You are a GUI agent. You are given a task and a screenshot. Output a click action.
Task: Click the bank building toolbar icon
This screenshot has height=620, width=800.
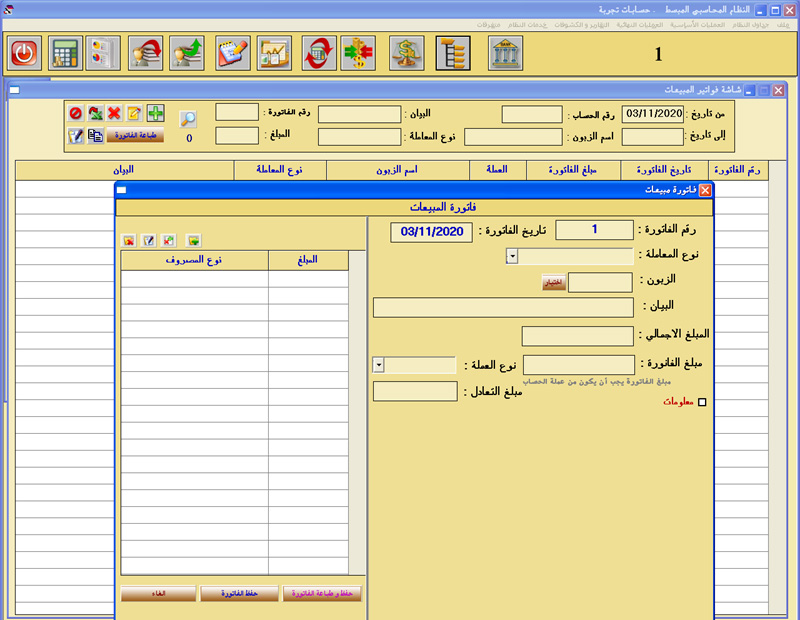click(x=505, y=53)
